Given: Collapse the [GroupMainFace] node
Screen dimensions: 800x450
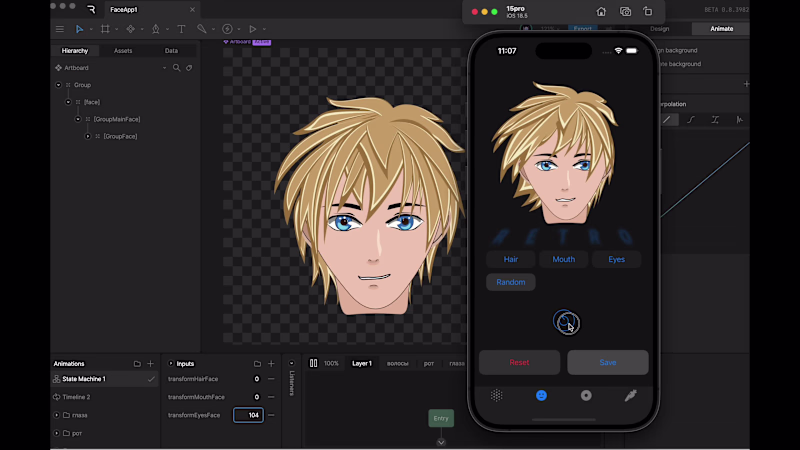Looking at the screenshot, I should point(78,119).
